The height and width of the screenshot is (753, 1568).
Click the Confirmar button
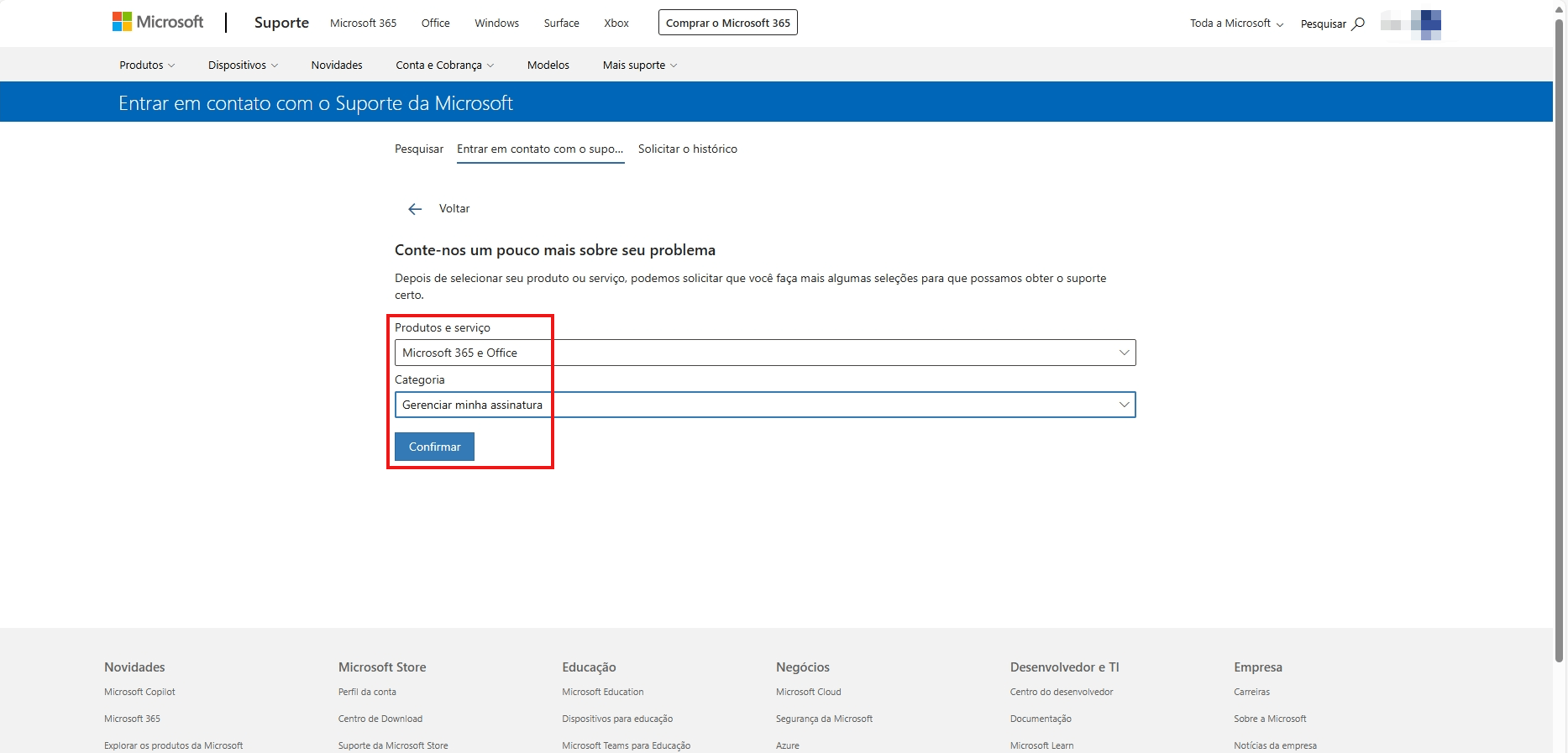[x=434, y=447]
